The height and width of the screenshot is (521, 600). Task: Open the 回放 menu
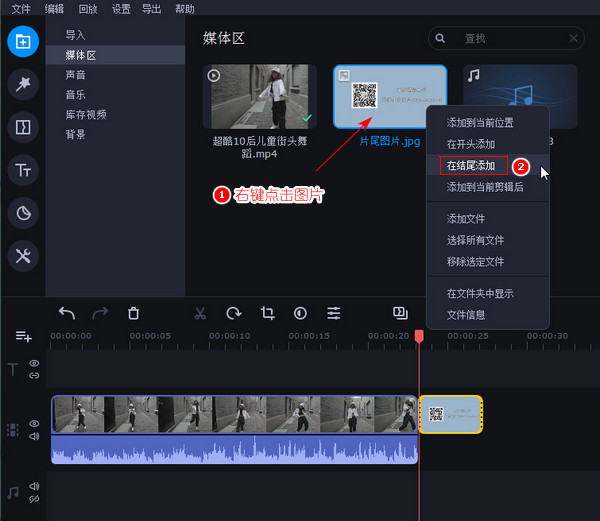click(x=88, y=9)
